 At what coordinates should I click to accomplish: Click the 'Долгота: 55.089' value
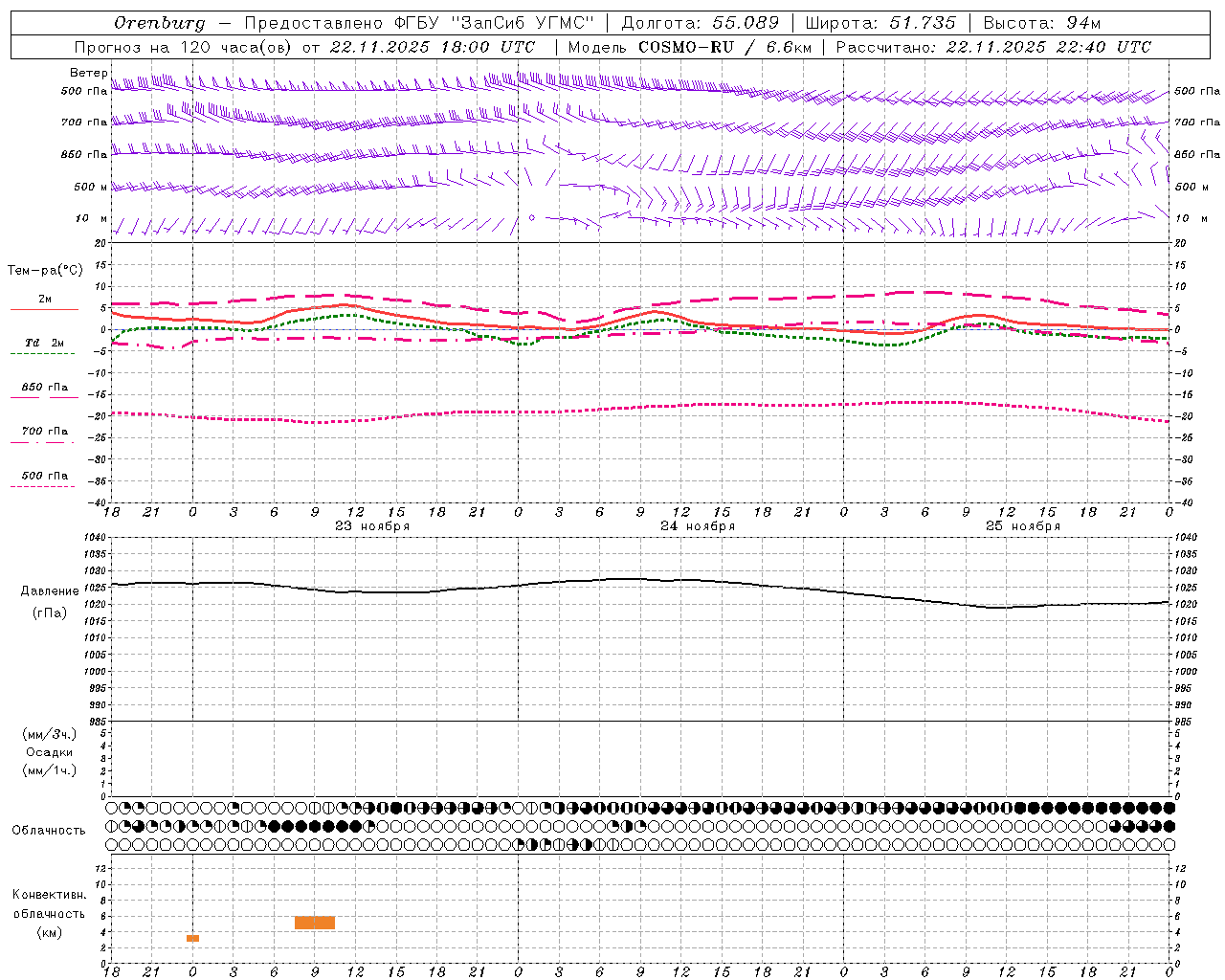(701, 23)
